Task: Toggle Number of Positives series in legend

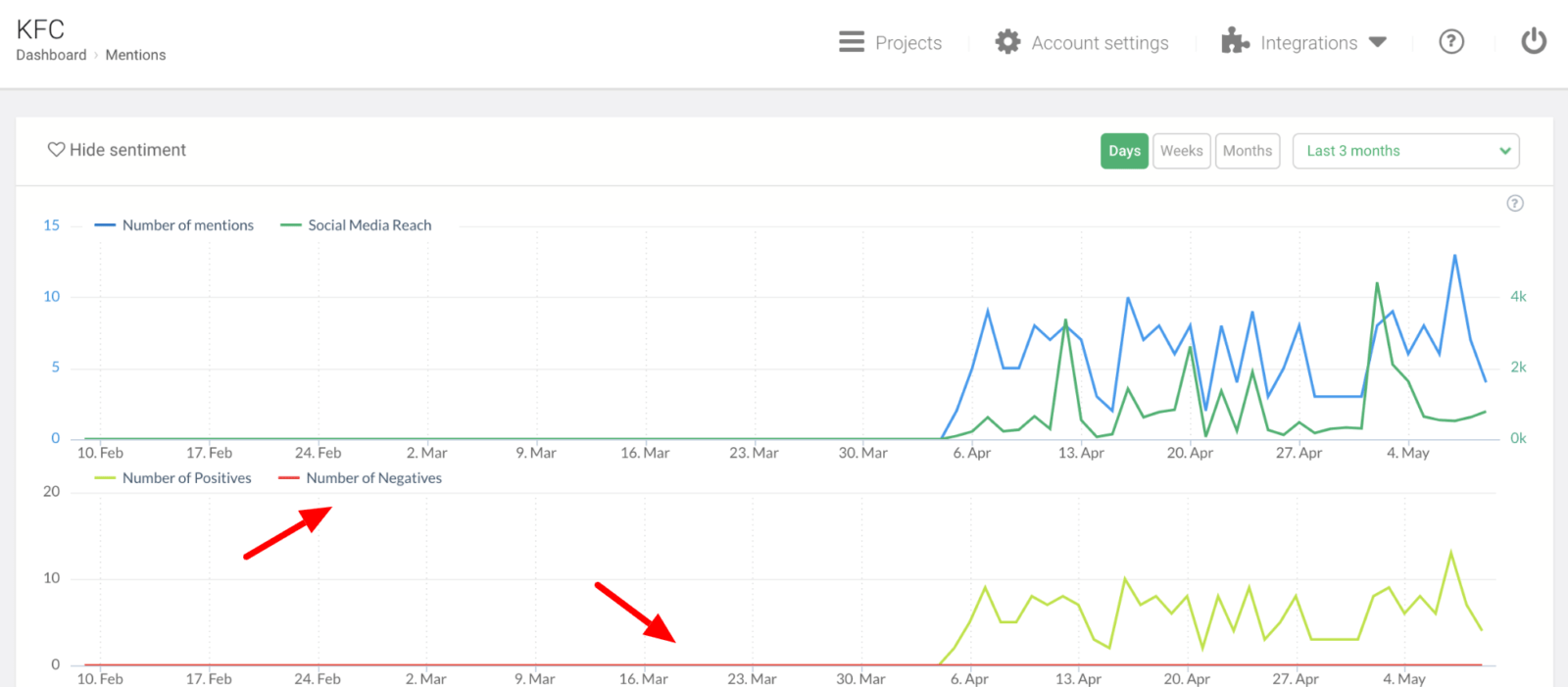Action: point(186,478)
